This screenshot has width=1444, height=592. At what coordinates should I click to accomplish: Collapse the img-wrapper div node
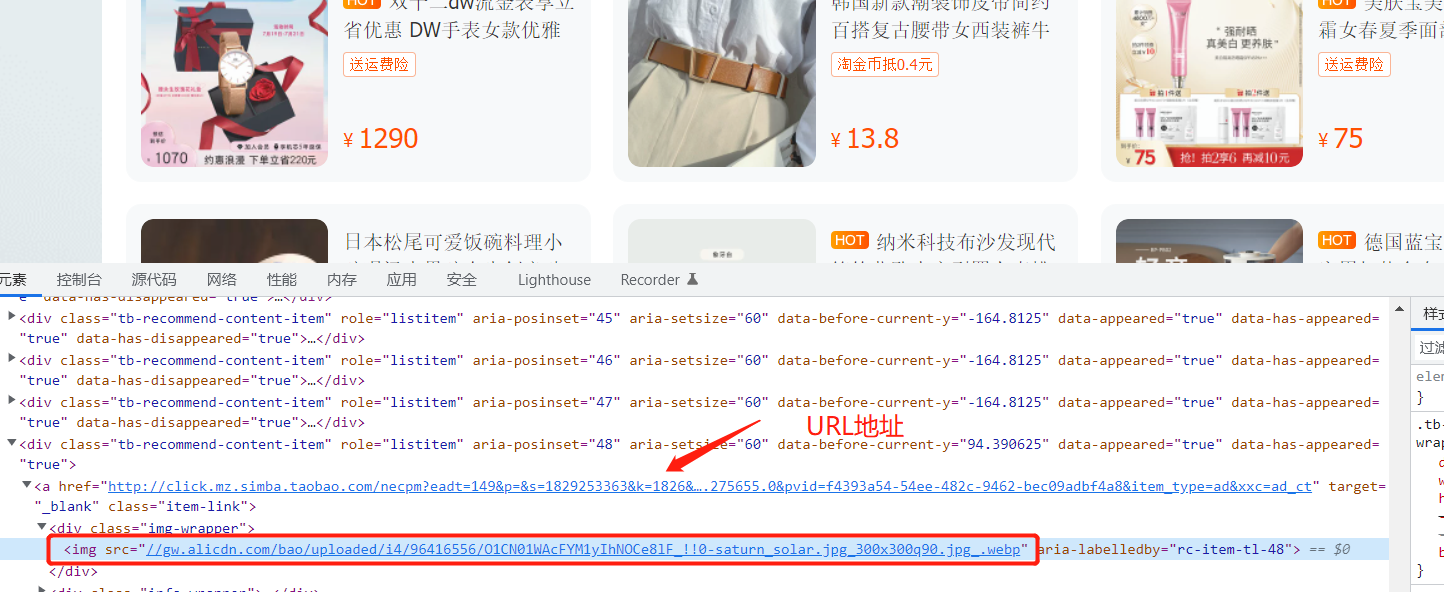(43, 528)
